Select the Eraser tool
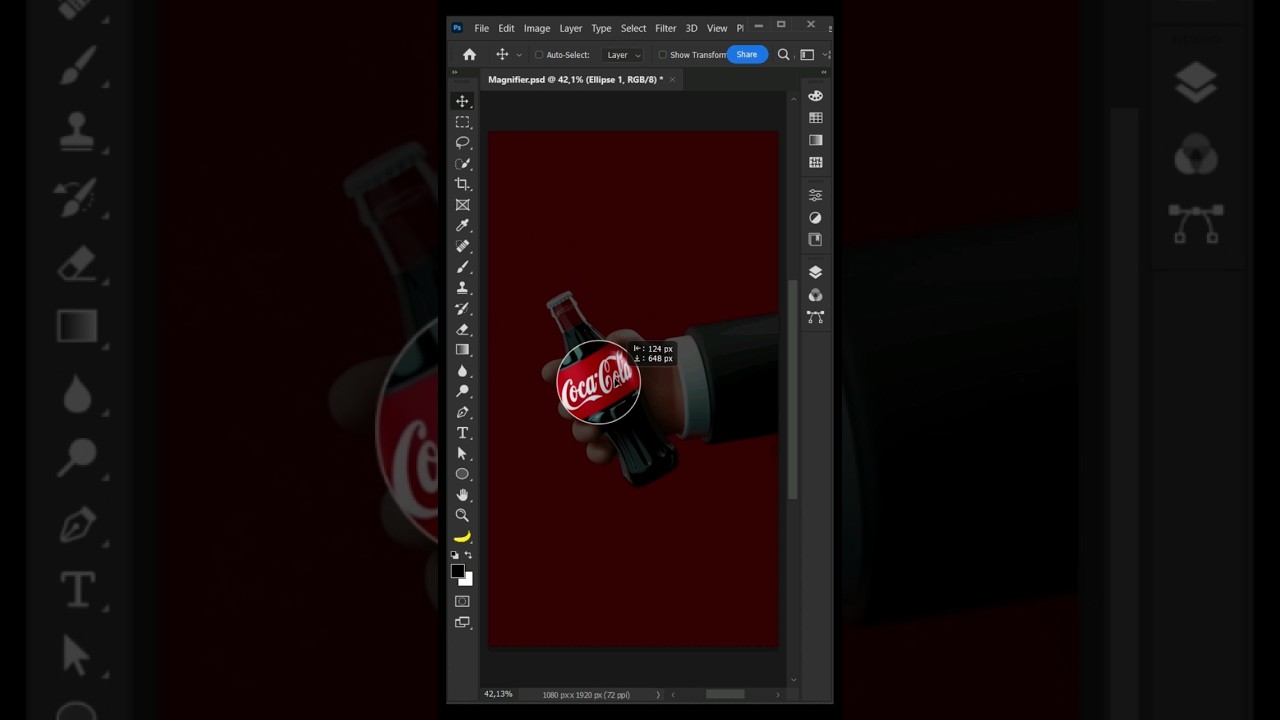 [x=462, y=329]
